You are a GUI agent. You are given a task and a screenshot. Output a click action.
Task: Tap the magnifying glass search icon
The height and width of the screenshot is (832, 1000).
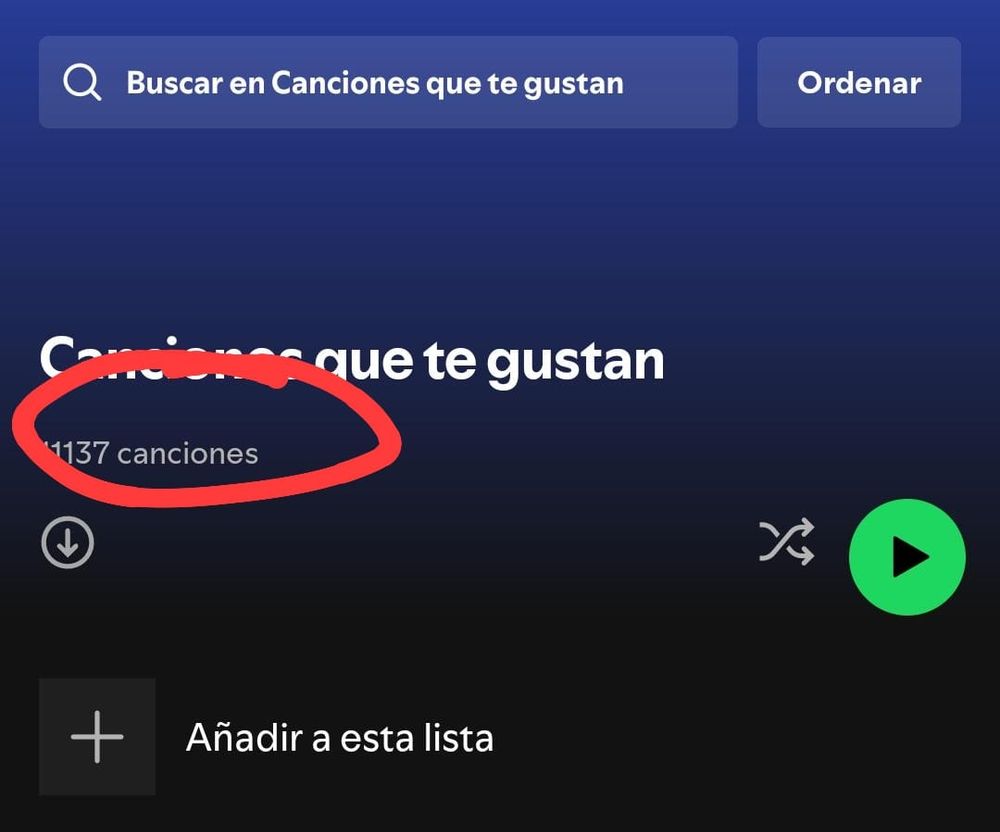82,83
